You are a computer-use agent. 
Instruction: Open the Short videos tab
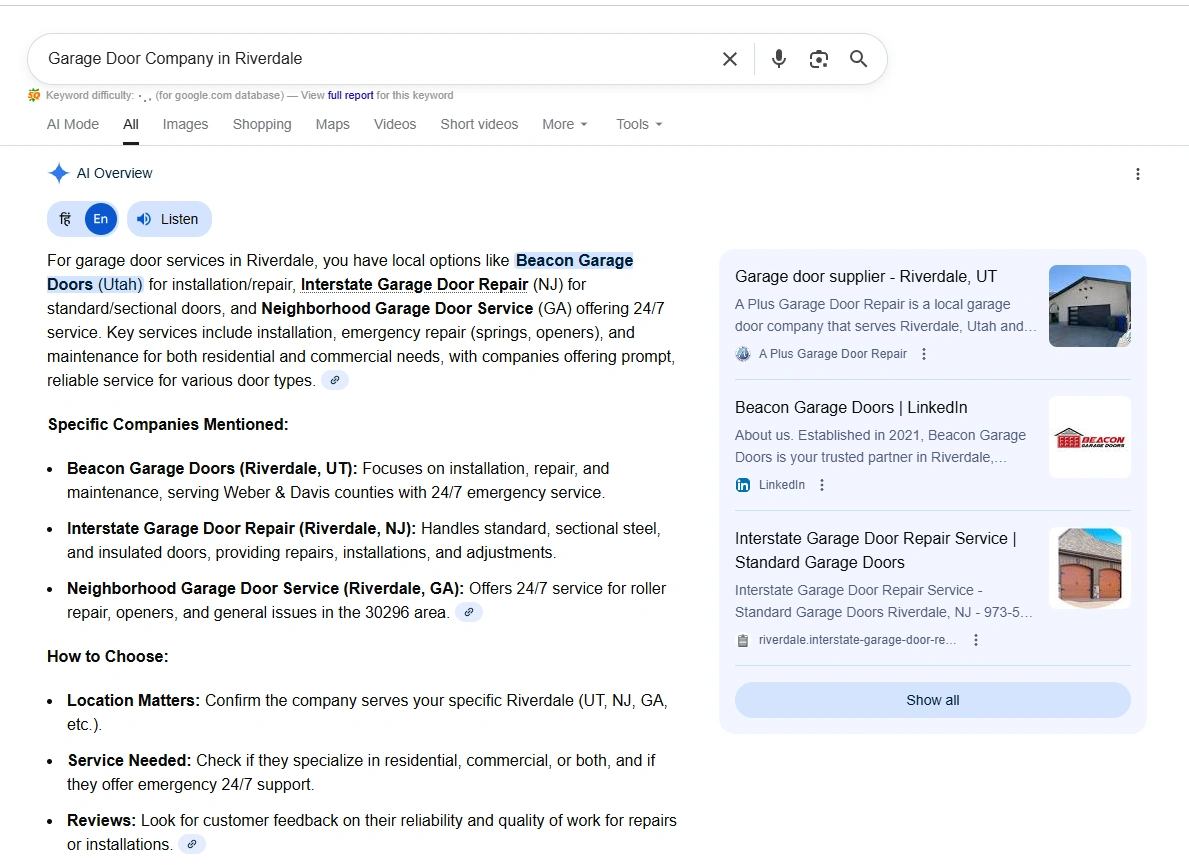(479, 124)
